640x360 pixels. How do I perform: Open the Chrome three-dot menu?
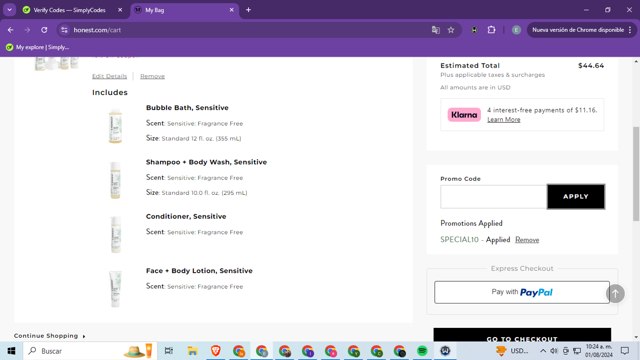click(630, 30)
